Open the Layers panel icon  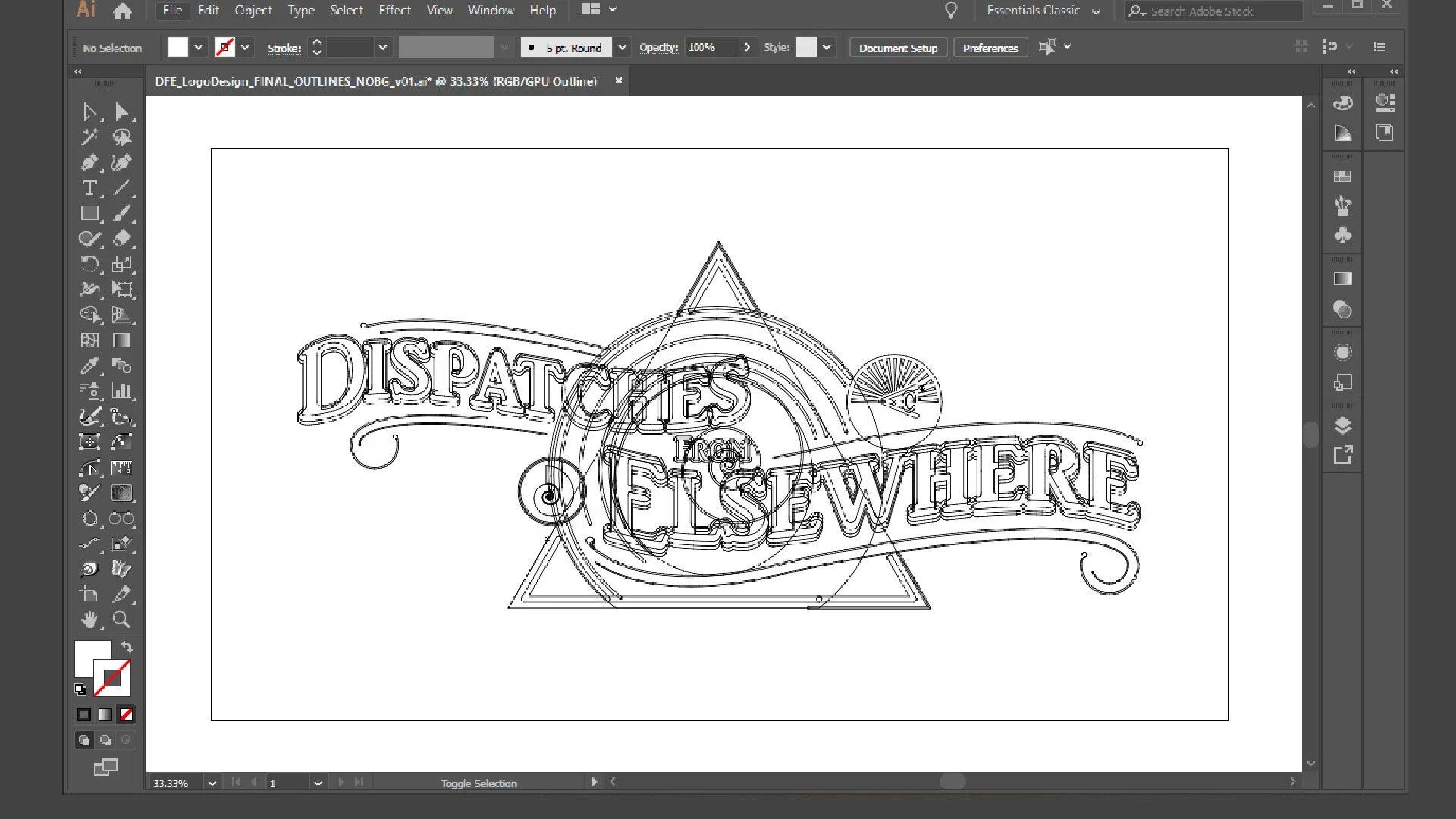[1342, 425]
